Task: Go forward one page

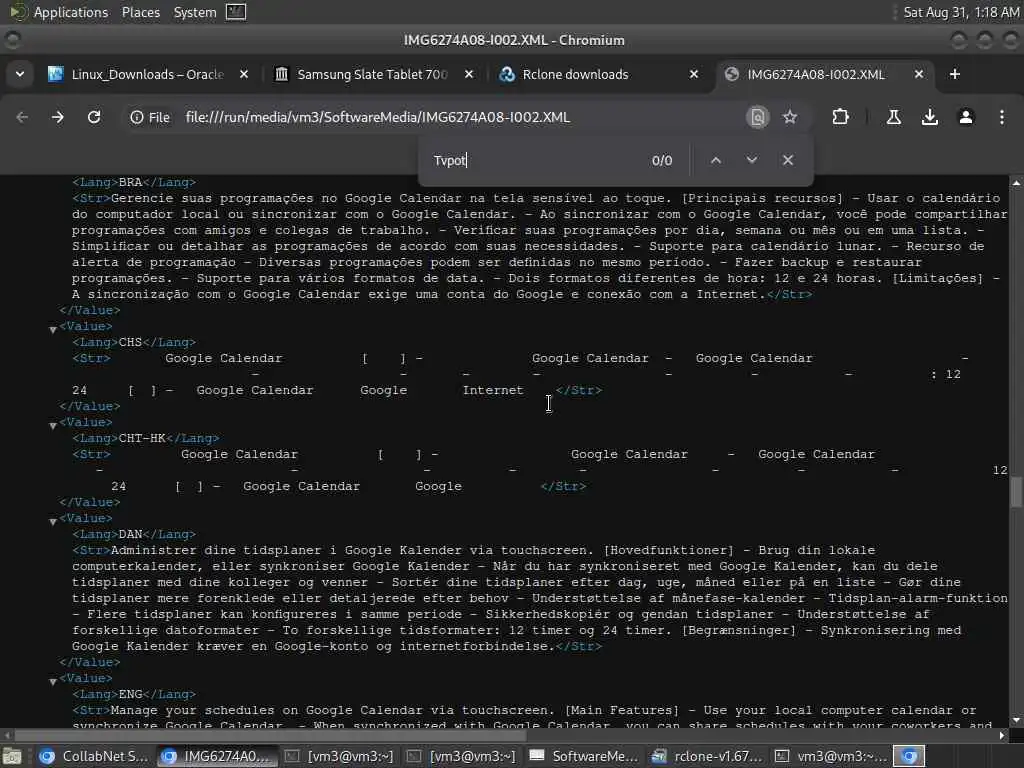Action: 58,117
